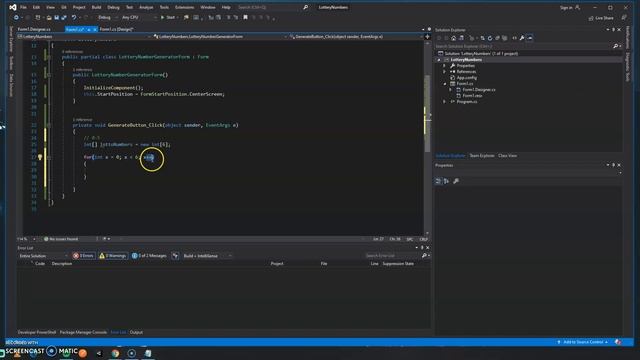Screen dimensions: 640x360
Task: Click the Refresh icon in Solution Explorer
Action: point(490,38)
